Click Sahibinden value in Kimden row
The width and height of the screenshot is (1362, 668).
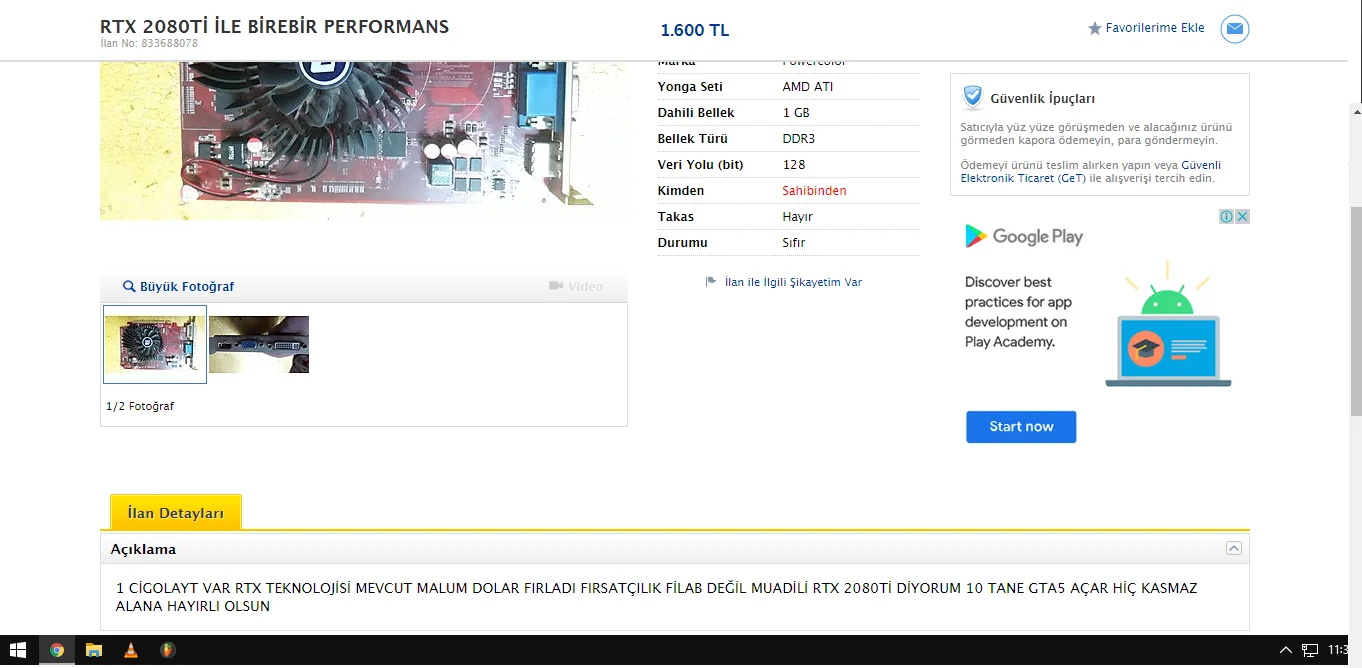(814, 190)
